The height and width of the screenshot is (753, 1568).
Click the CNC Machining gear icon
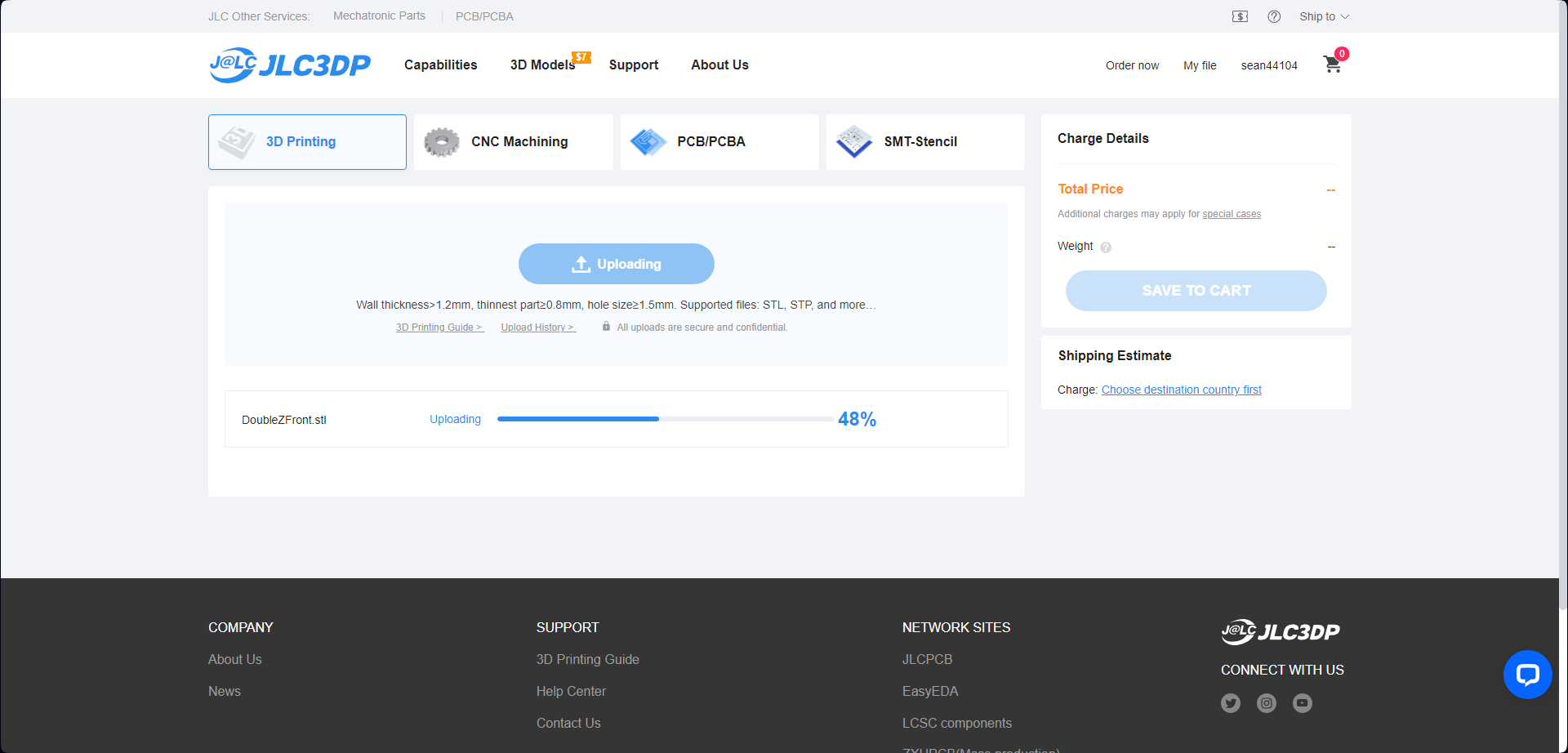click(442, 142)
